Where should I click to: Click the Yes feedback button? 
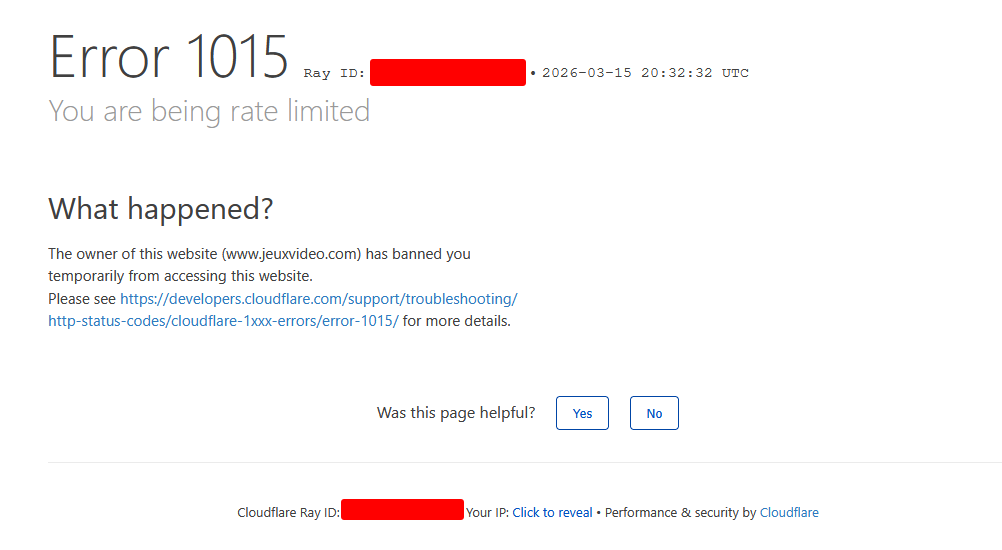(582, 413)
